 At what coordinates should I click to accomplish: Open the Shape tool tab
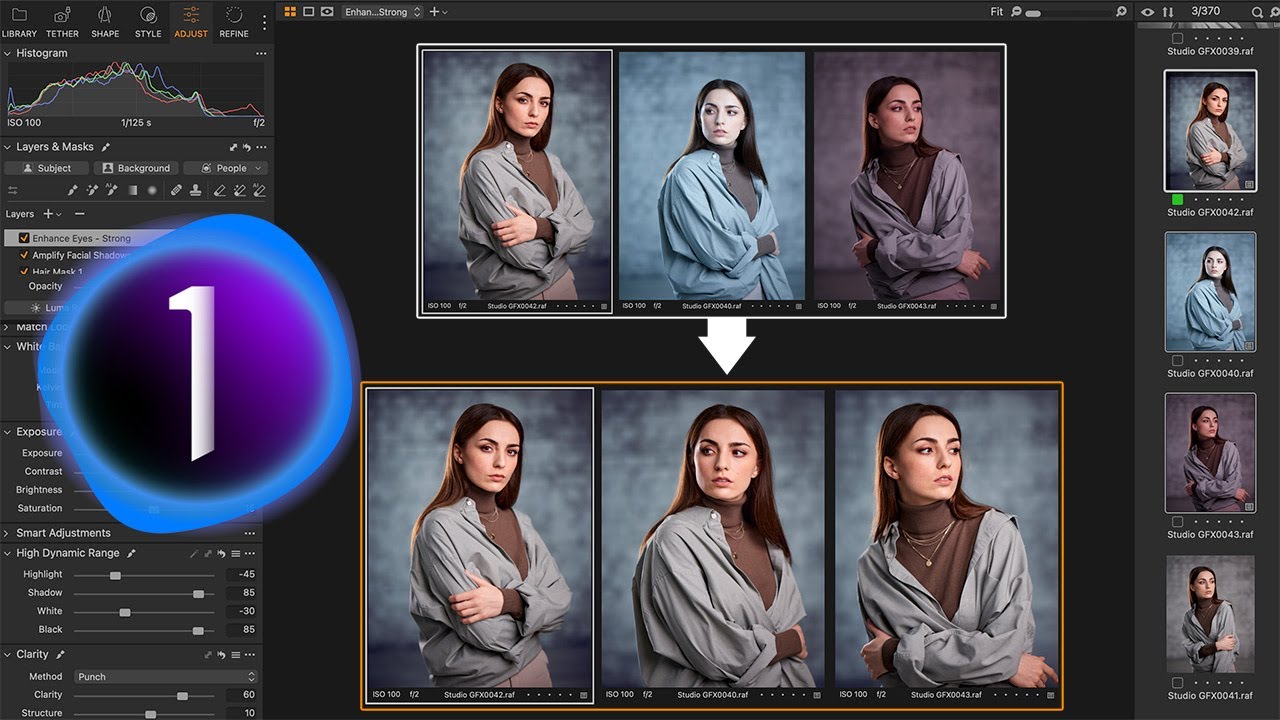[x=105, y=22]
